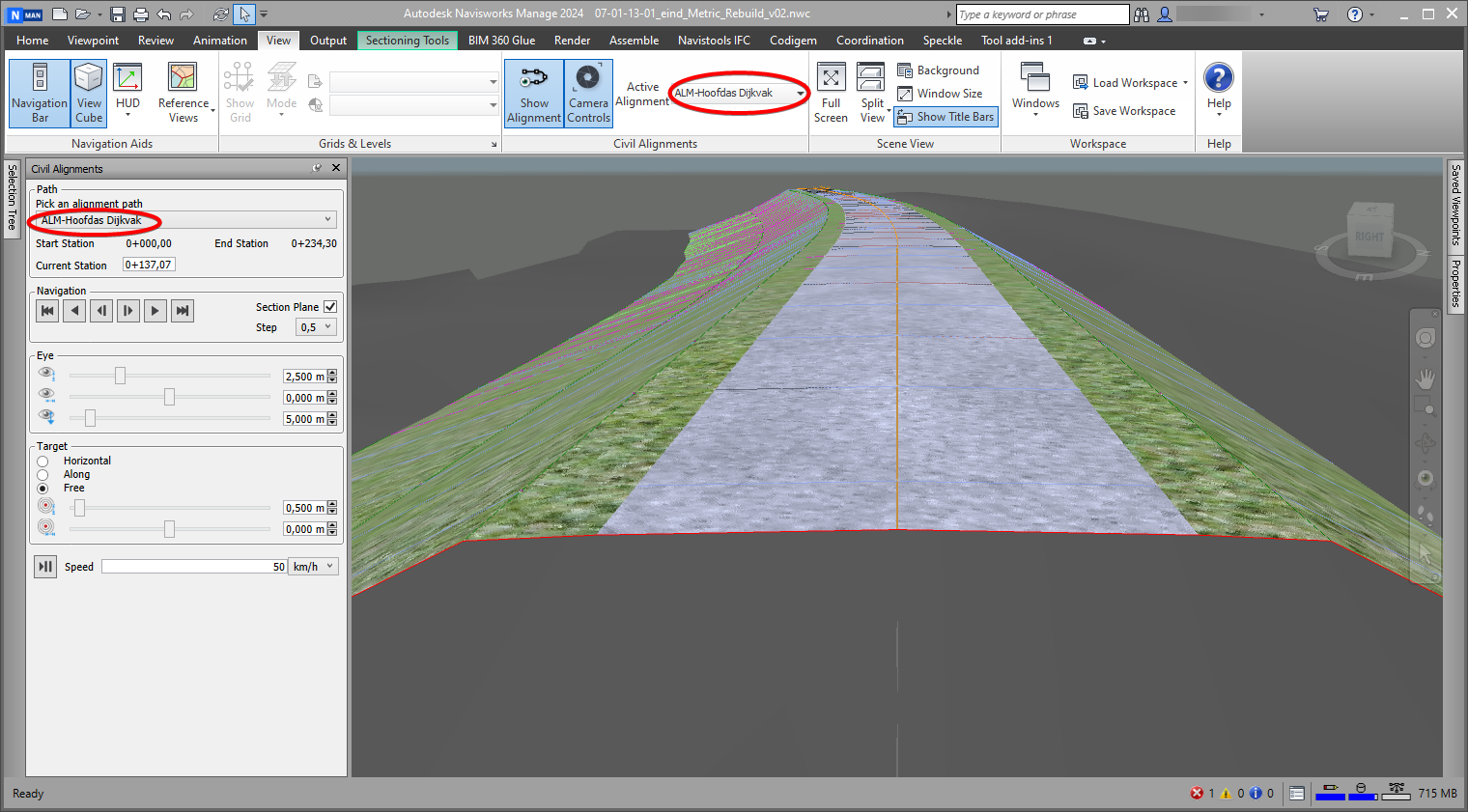Viewport: 1468px width, 812px height.
Task: Click Save Workspace
Action: [1124, 111]
